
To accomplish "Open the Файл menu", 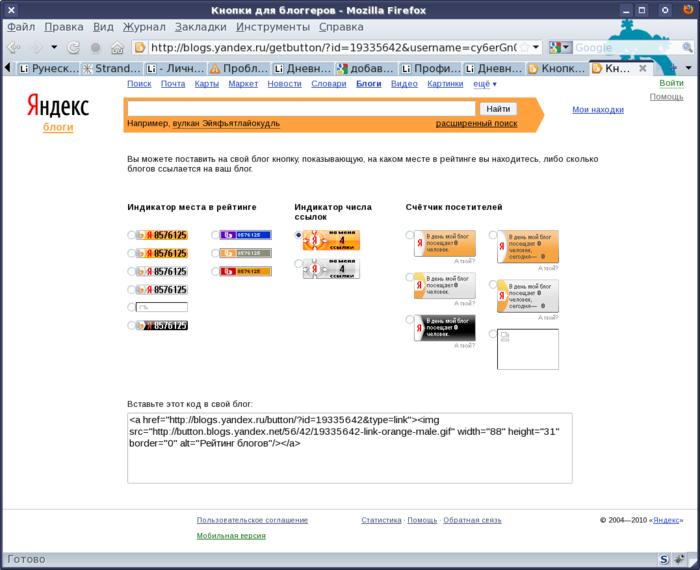I will point(21,27).
